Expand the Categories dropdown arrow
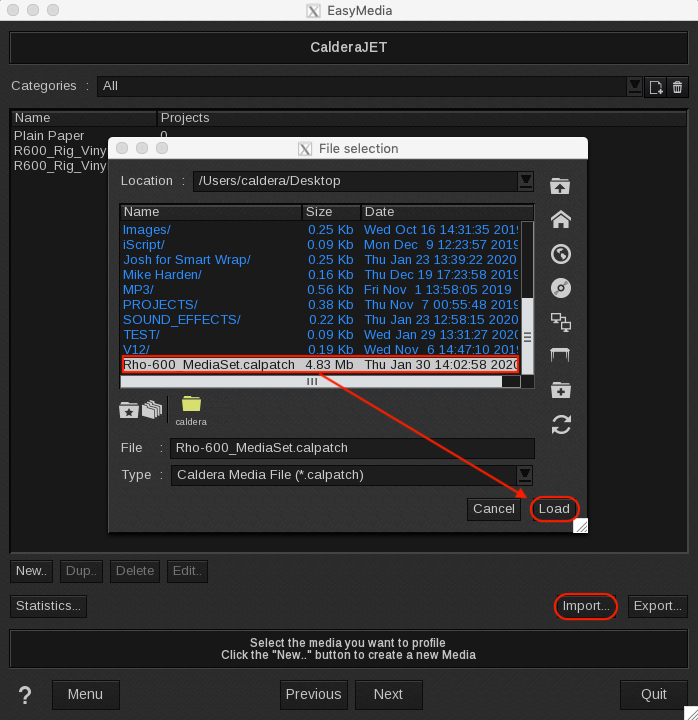The height and width of the screenshot is (720, 698). [x=635, y=86]
